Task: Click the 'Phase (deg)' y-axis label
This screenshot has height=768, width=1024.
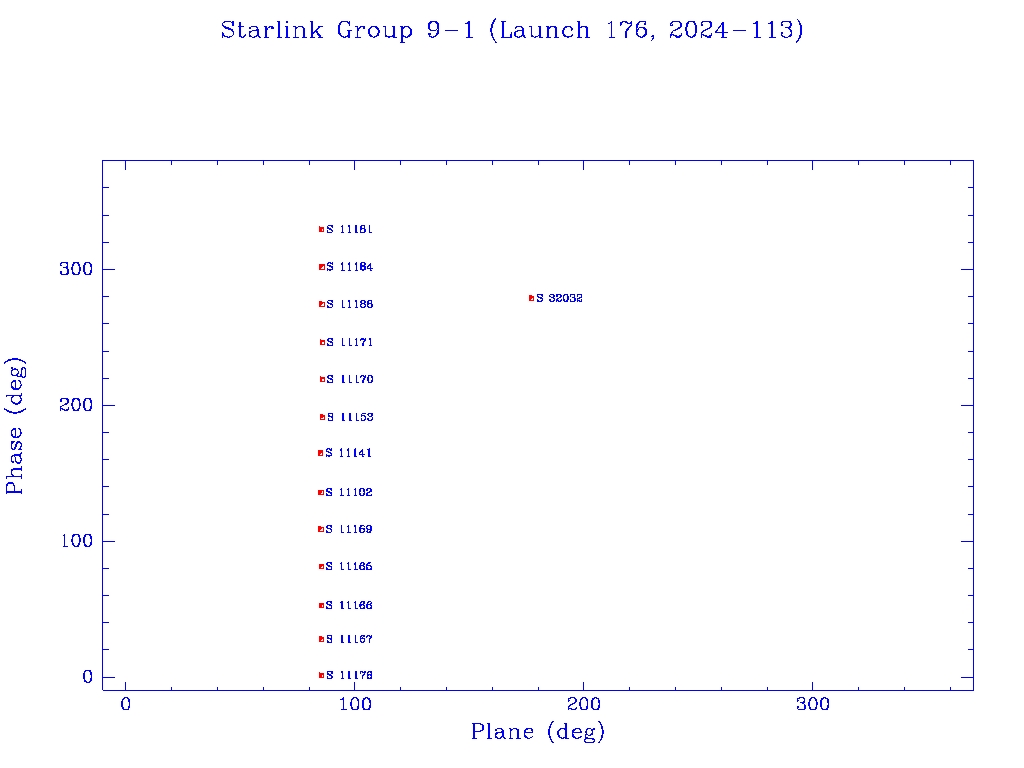Action: 14,426
